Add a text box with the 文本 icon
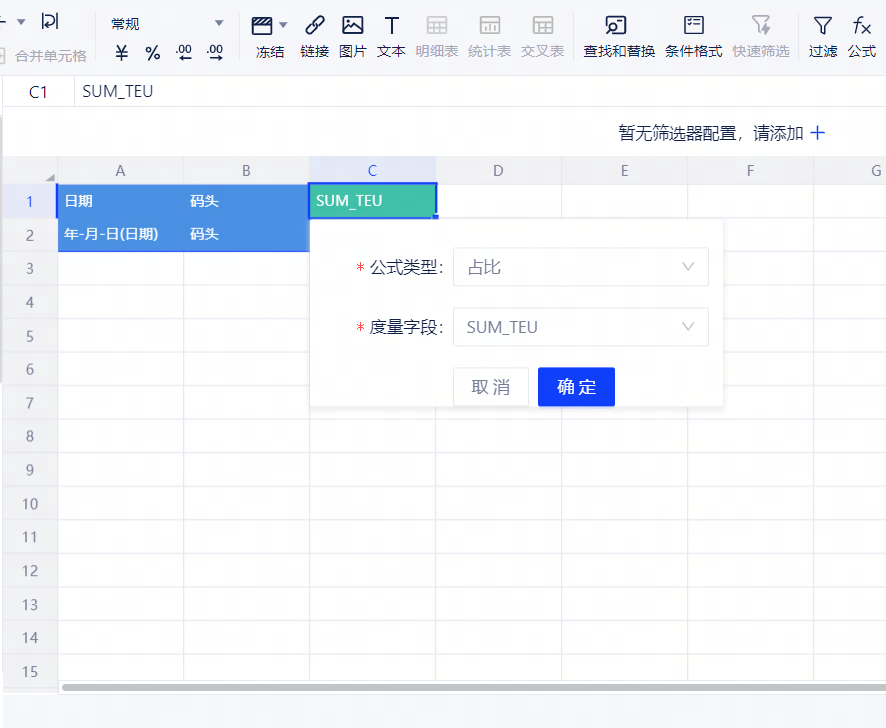Viewport: 886px width, 728px height. click(391, 26)
